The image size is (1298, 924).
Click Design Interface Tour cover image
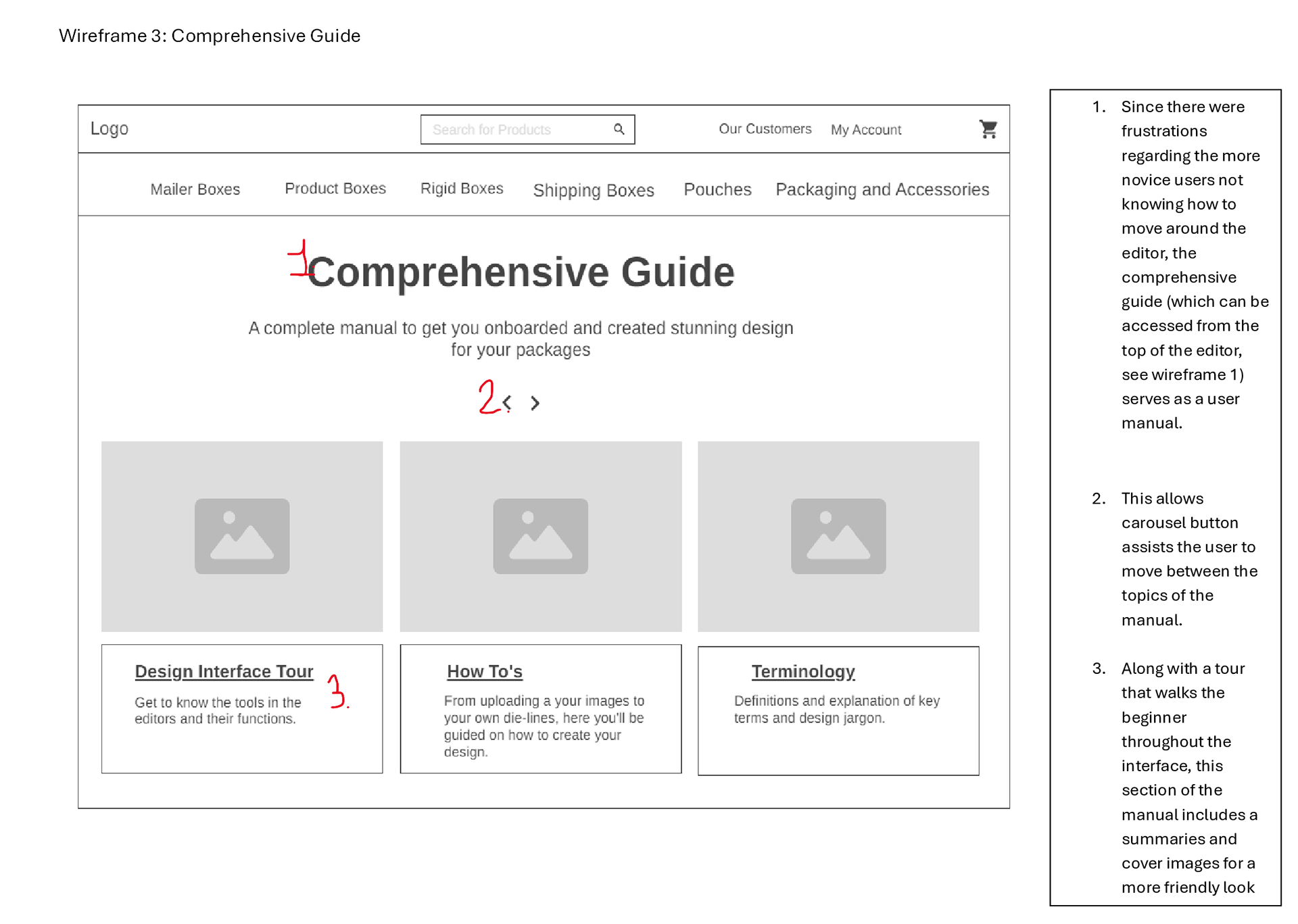[x=242, y=536]
